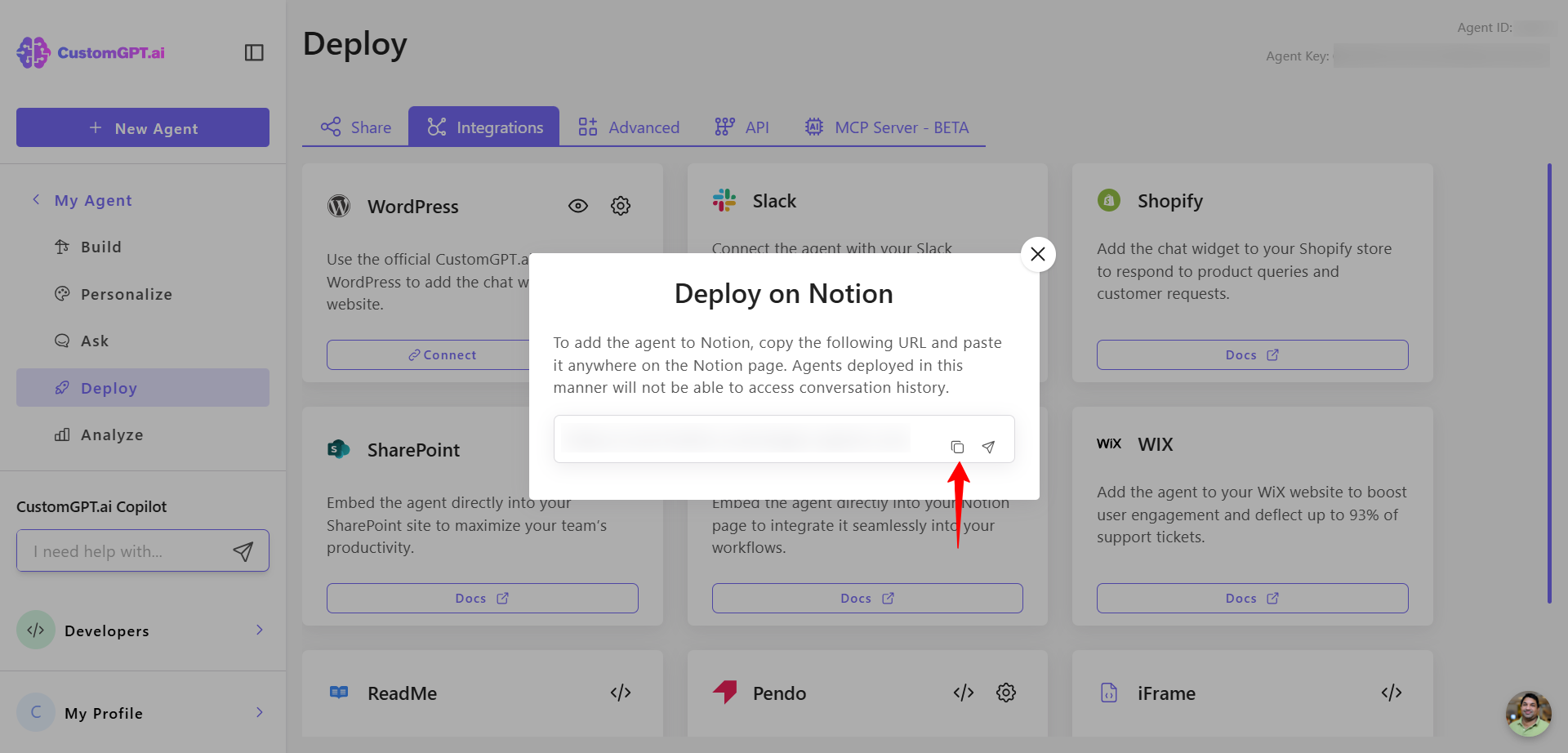Image resolution: width=1568 pixels, height=753 pixels.
Task: Click the Shopify logo icon
Action: (1109, 200)
